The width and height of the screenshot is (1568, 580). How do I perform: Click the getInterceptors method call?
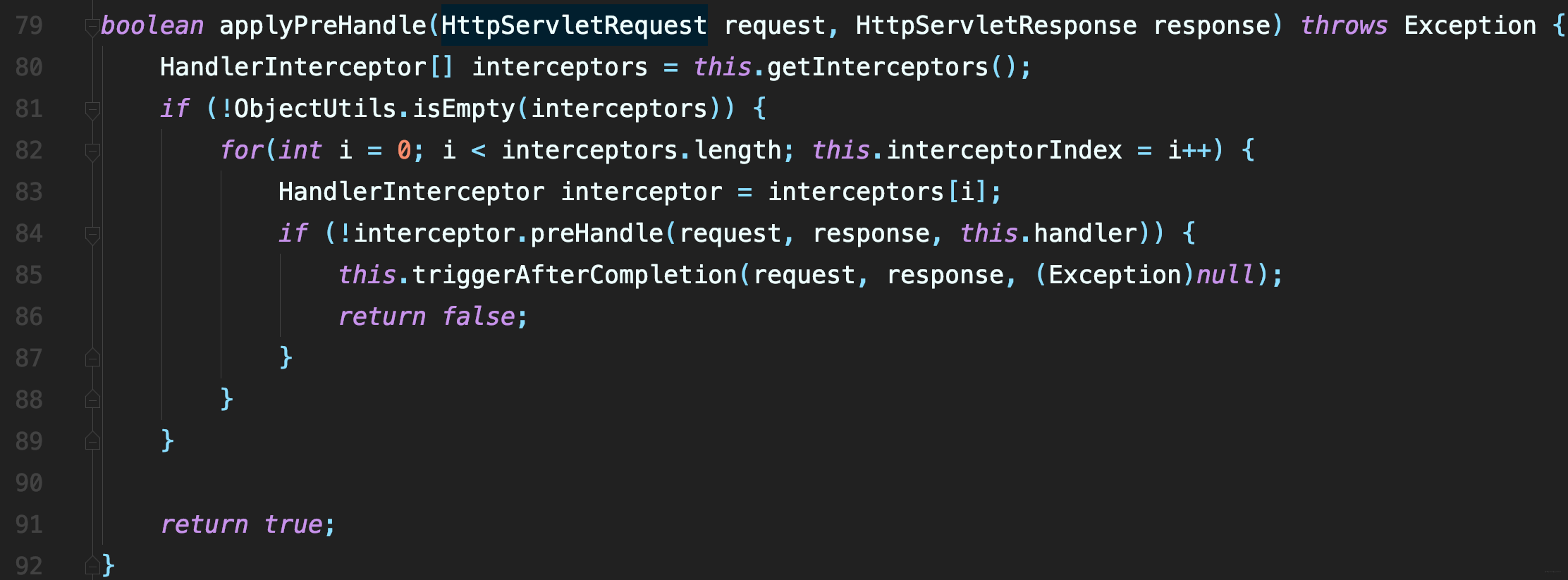click(877, 67)
